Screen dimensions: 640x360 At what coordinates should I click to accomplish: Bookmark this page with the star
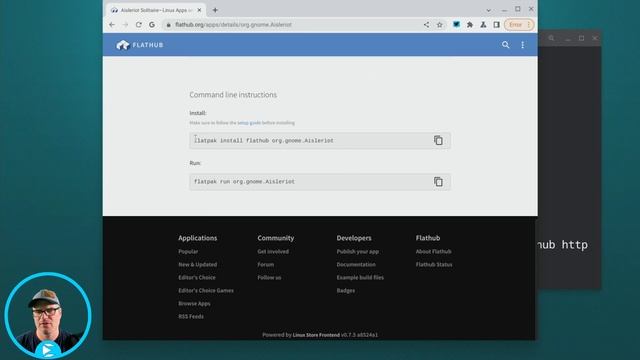(x=440, y=24)
